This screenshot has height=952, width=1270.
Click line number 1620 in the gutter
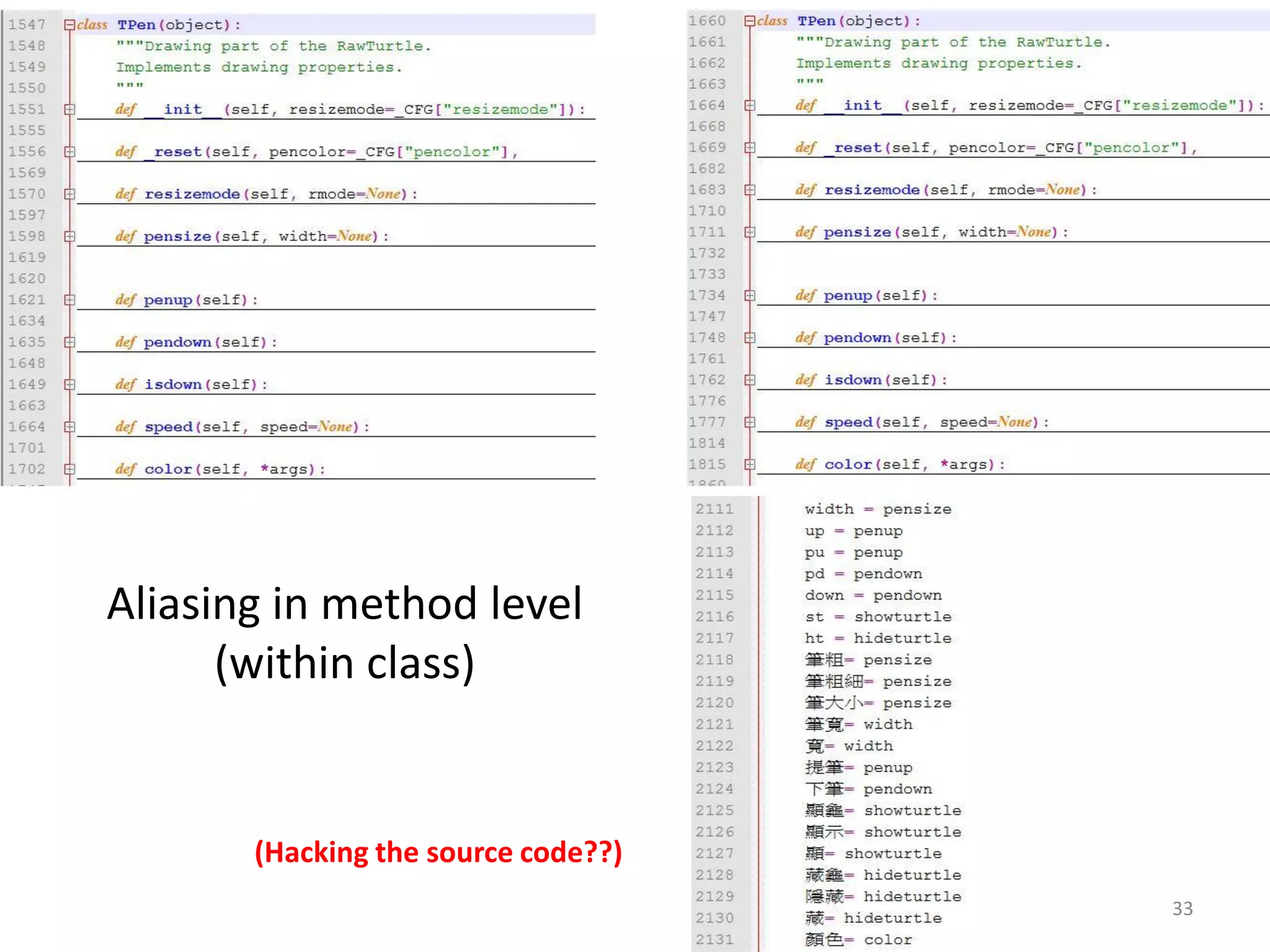[27, 279]
